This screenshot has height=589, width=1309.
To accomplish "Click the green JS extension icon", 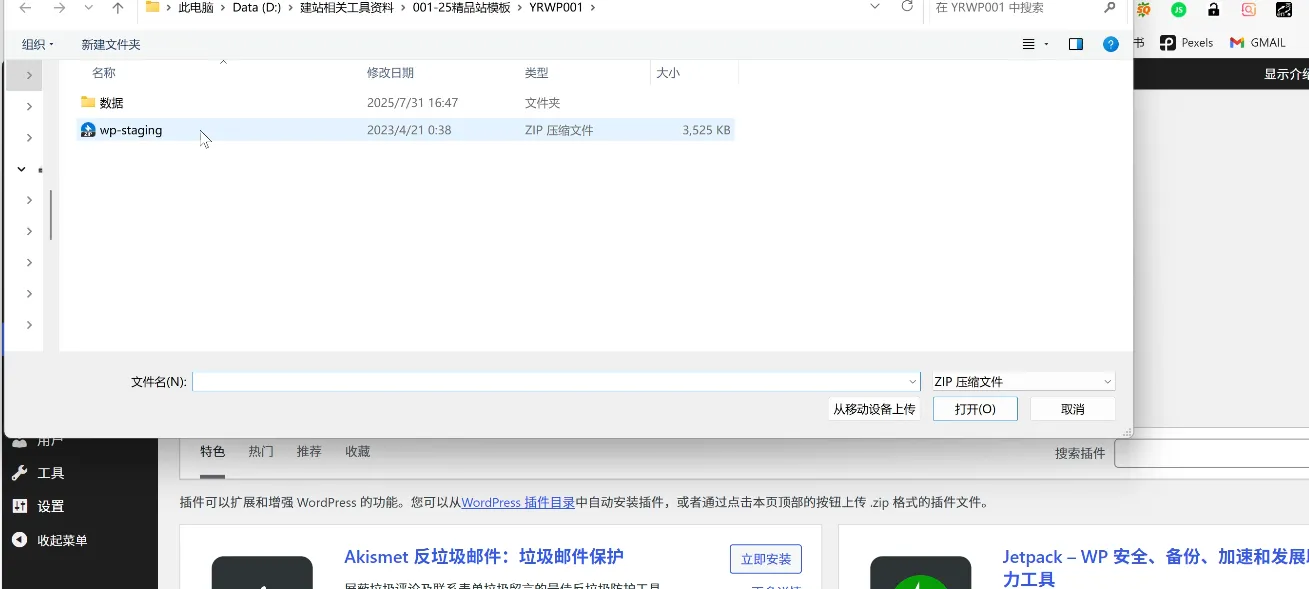I will [x=1179, y=10].
